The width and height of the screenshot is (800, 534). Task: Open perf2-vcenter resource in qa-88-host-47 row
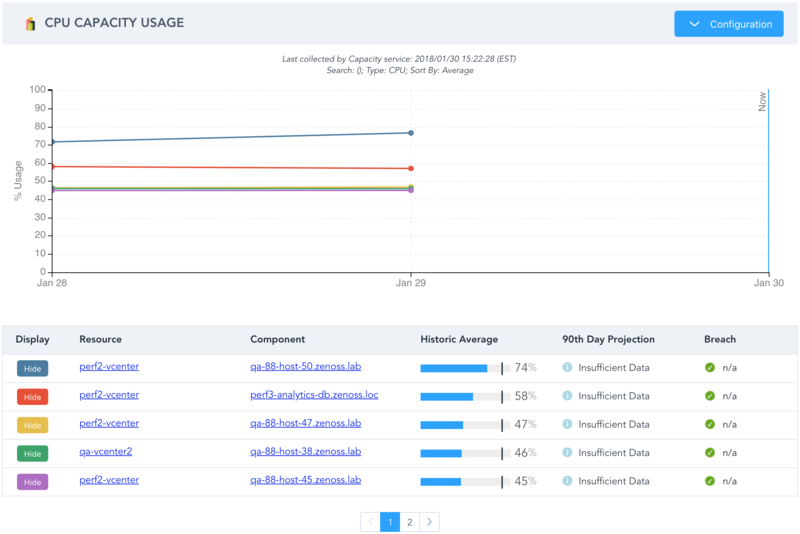(x=109, y=423)
